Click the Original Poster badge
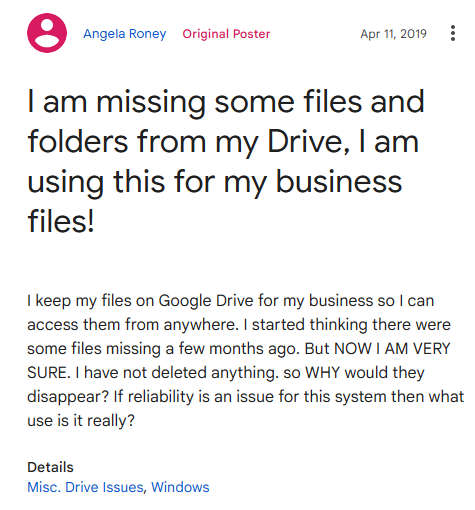The width and height of the screenshot is (475, 510). click(226, 34)
